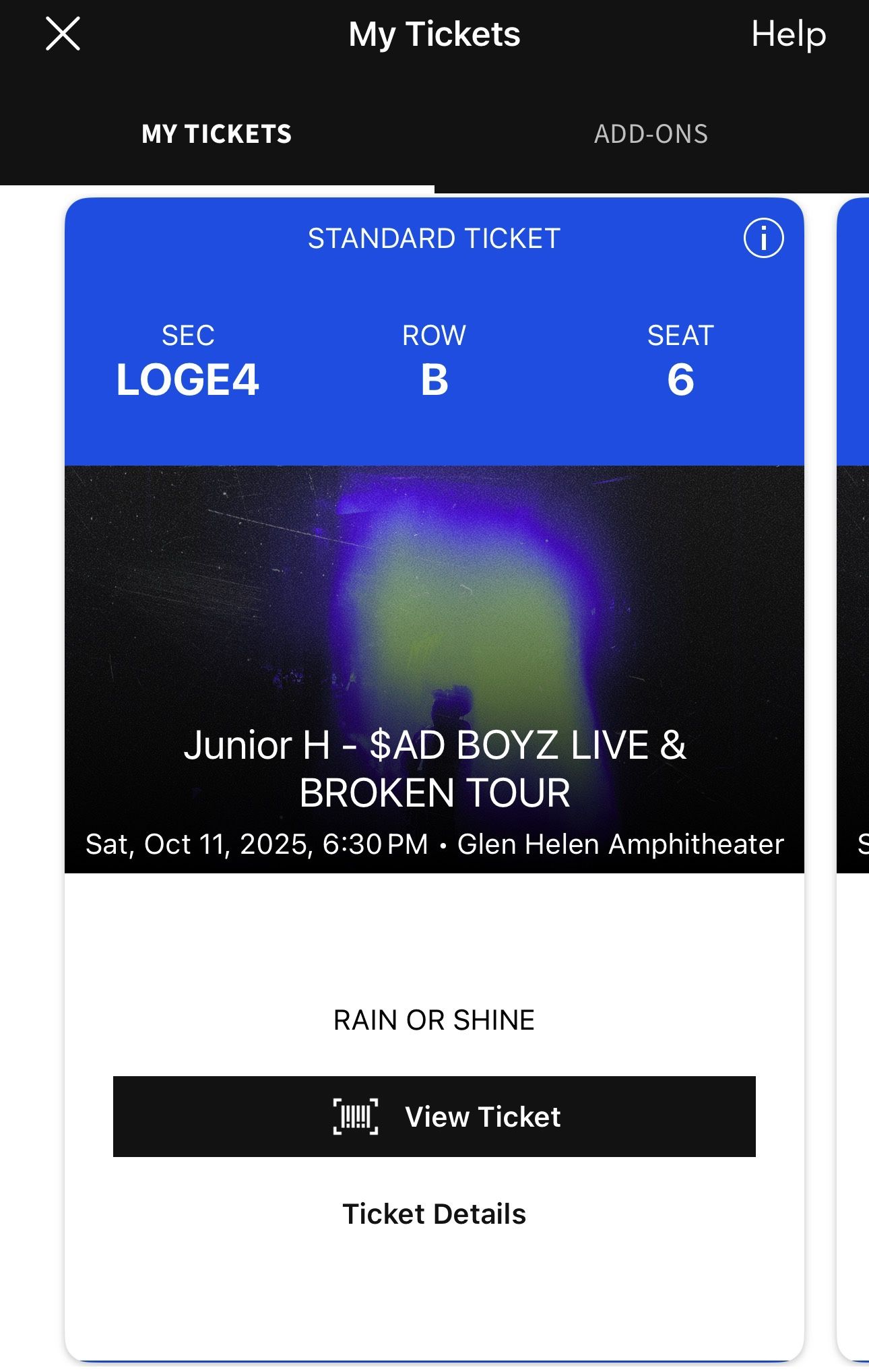Click the seat number 6
Viewport: 869px width, 1372px height.
[680, 379]
